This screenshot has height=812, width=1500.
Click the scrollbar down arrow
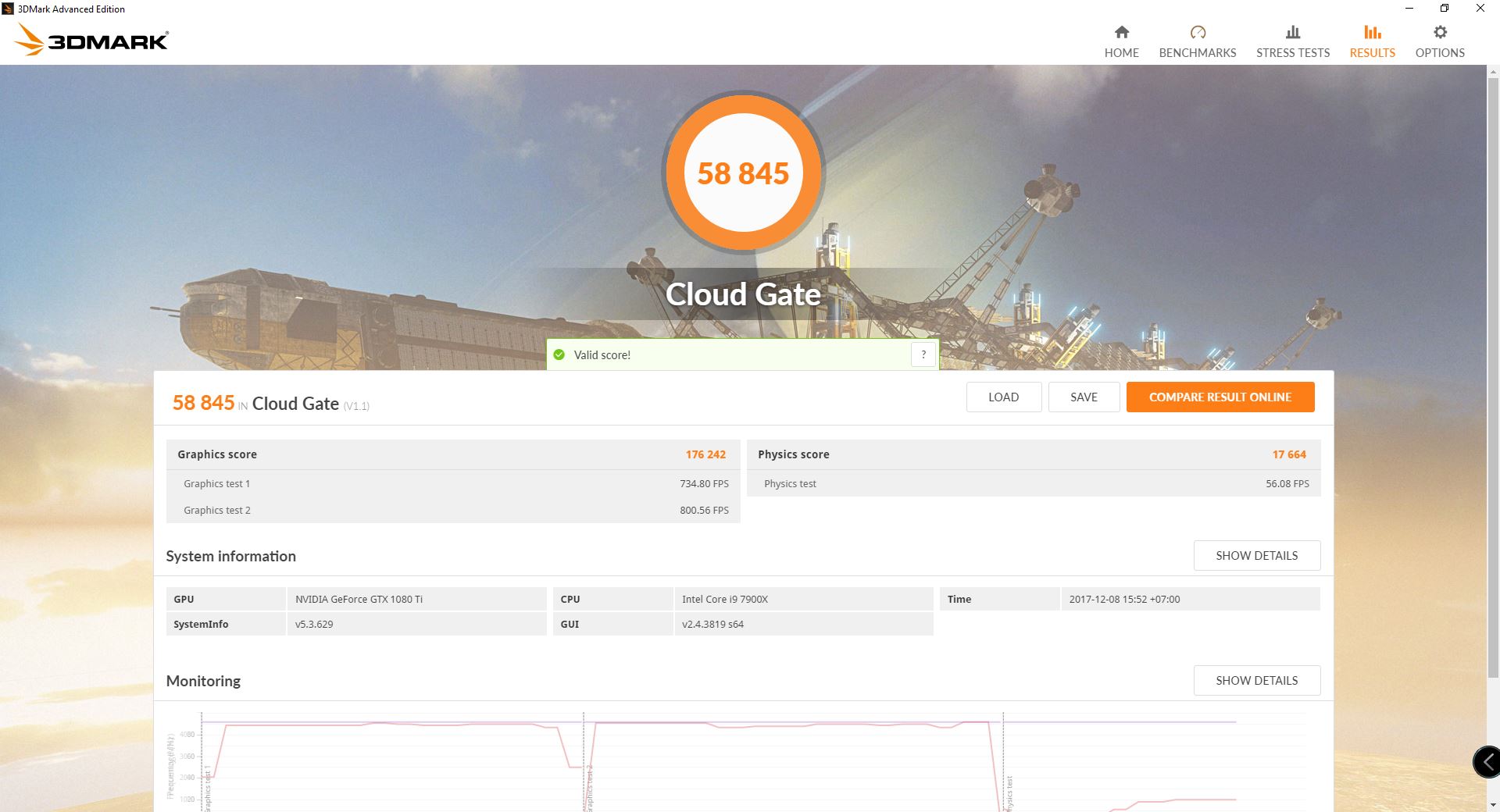[1493, 804]
